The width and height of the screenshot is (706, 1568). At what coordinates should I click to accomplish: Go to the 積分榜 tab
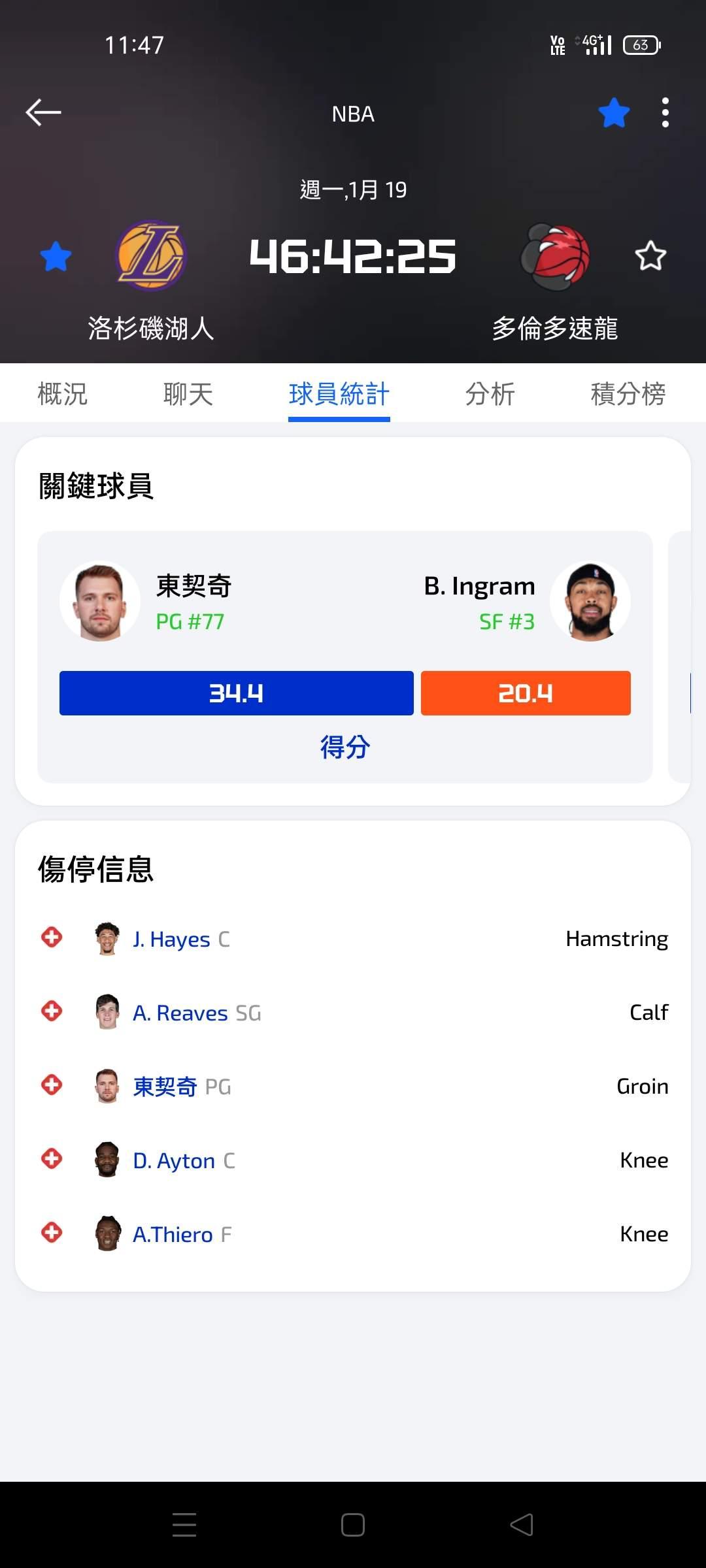(628, 394)
